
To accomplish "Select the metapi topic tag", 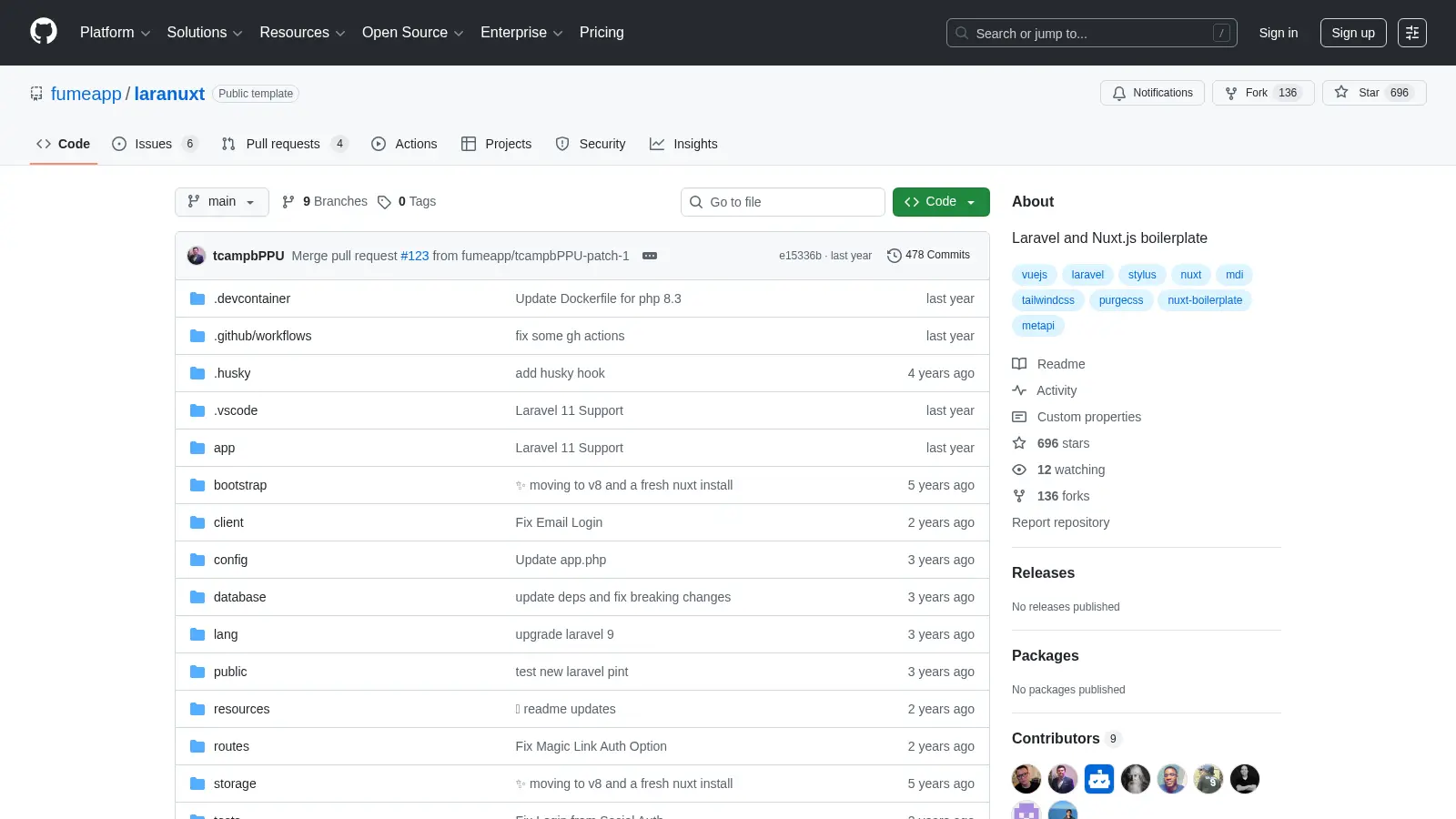I will [1038, 326].
